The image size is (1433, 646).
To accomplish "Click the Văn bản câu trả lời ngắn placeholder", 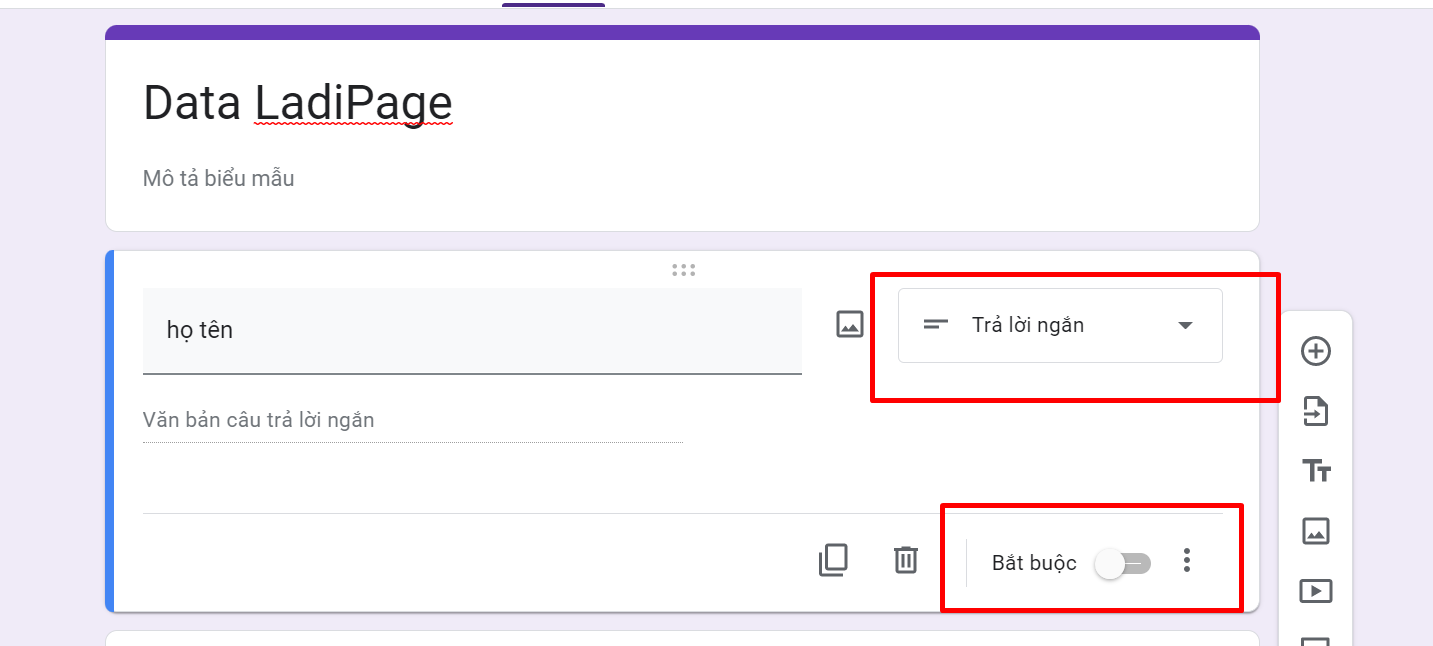I will tap(259, 420).
